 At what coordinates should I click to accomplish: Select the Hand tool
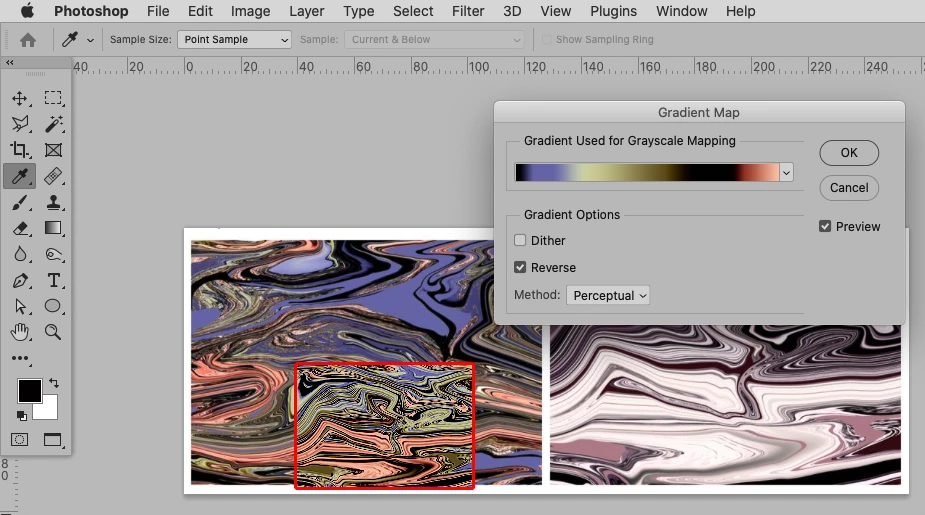[19, 332]
